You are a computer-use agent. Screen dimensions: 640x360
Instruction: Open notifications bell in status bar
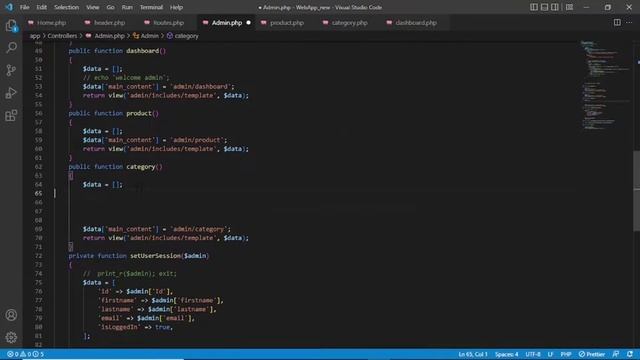(x=630, y=354)
